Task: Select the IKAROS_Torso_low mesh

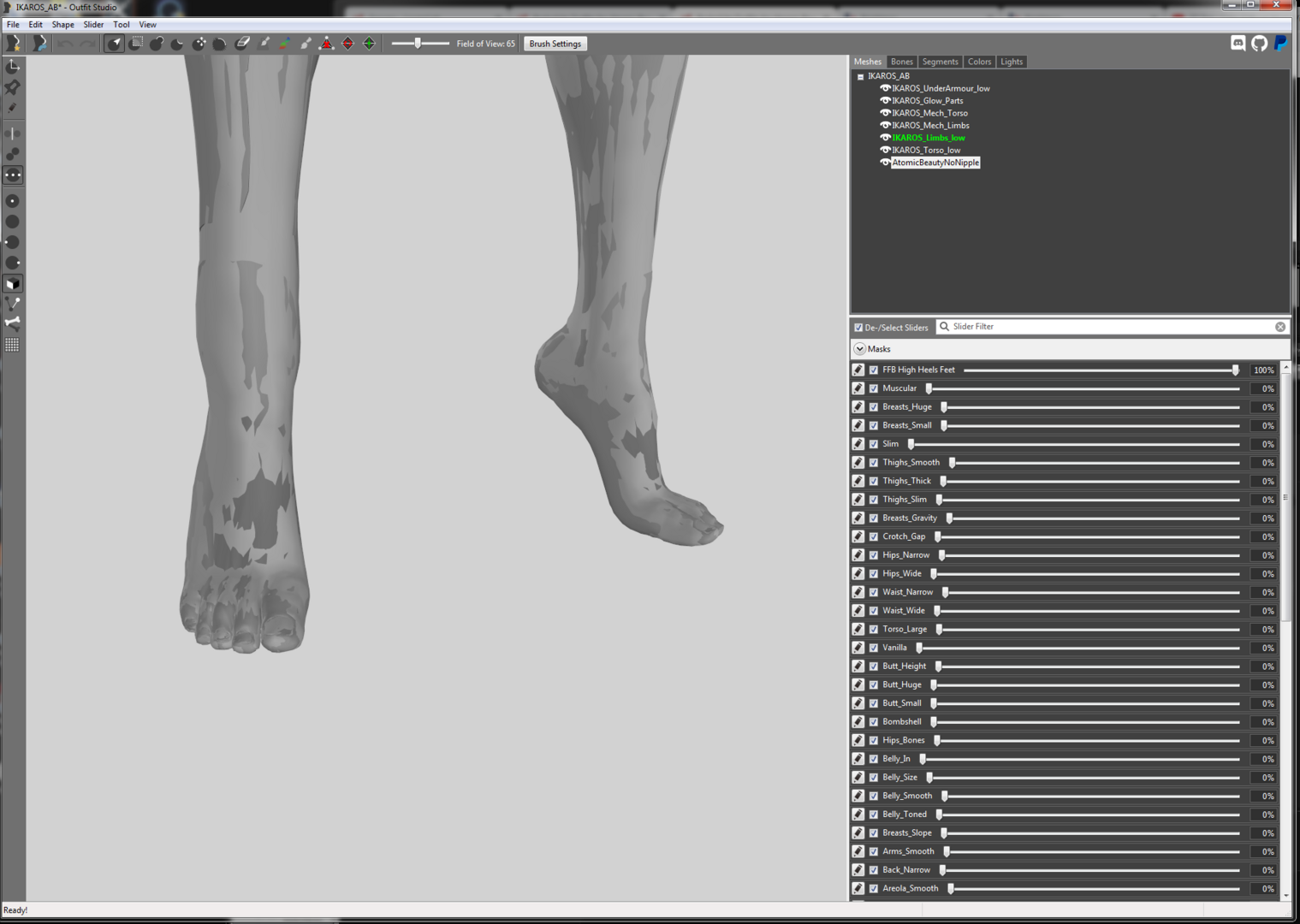Action: point(926,151)
